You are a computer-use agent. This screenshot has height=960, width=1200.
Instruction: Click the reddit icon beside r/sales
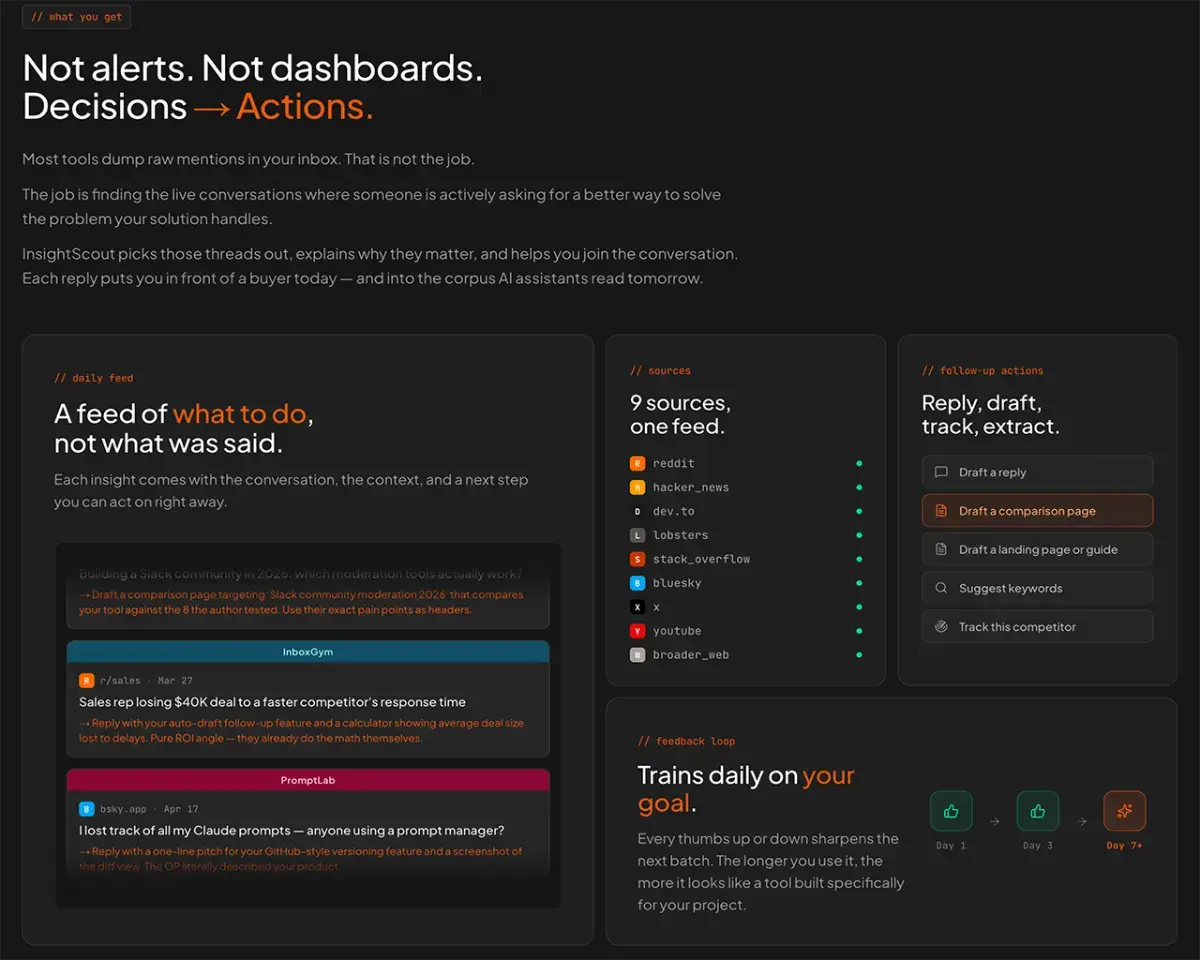click(86, 680)
